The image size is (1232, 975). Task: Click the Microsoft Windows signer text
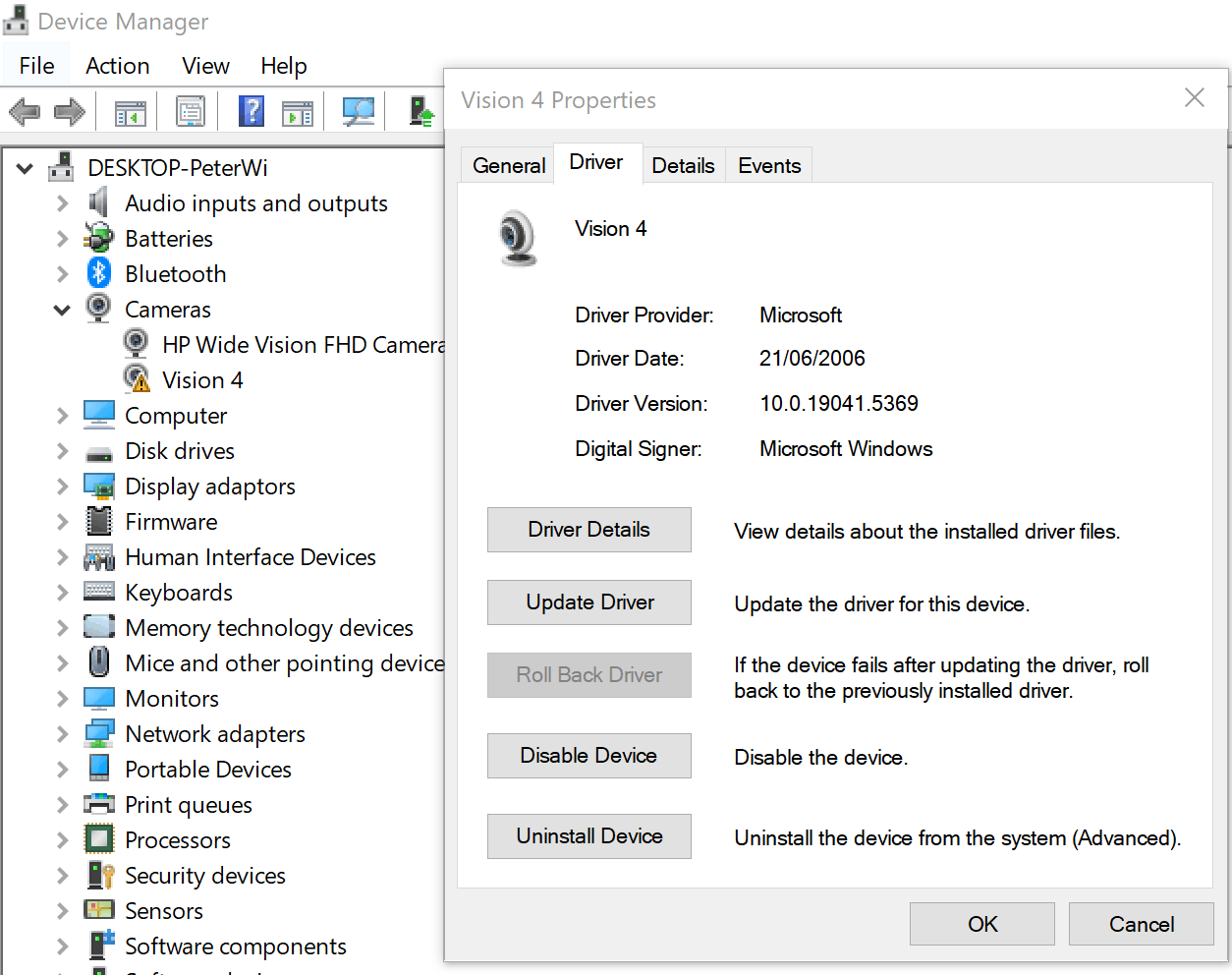pyautogui.click(x=846, y=449)
